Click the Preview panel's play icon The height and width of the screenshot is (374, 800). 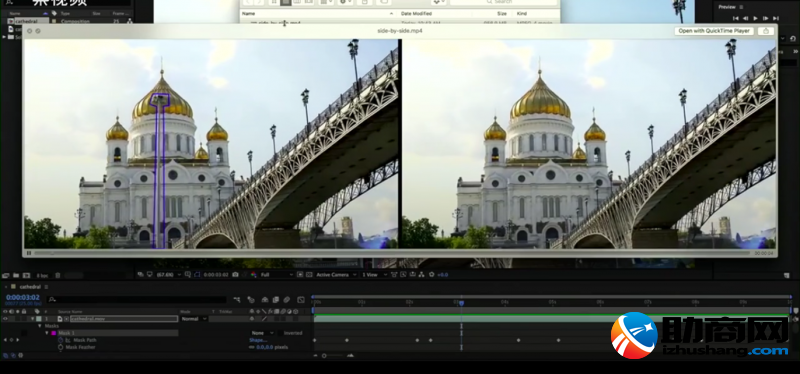point(756,18)
